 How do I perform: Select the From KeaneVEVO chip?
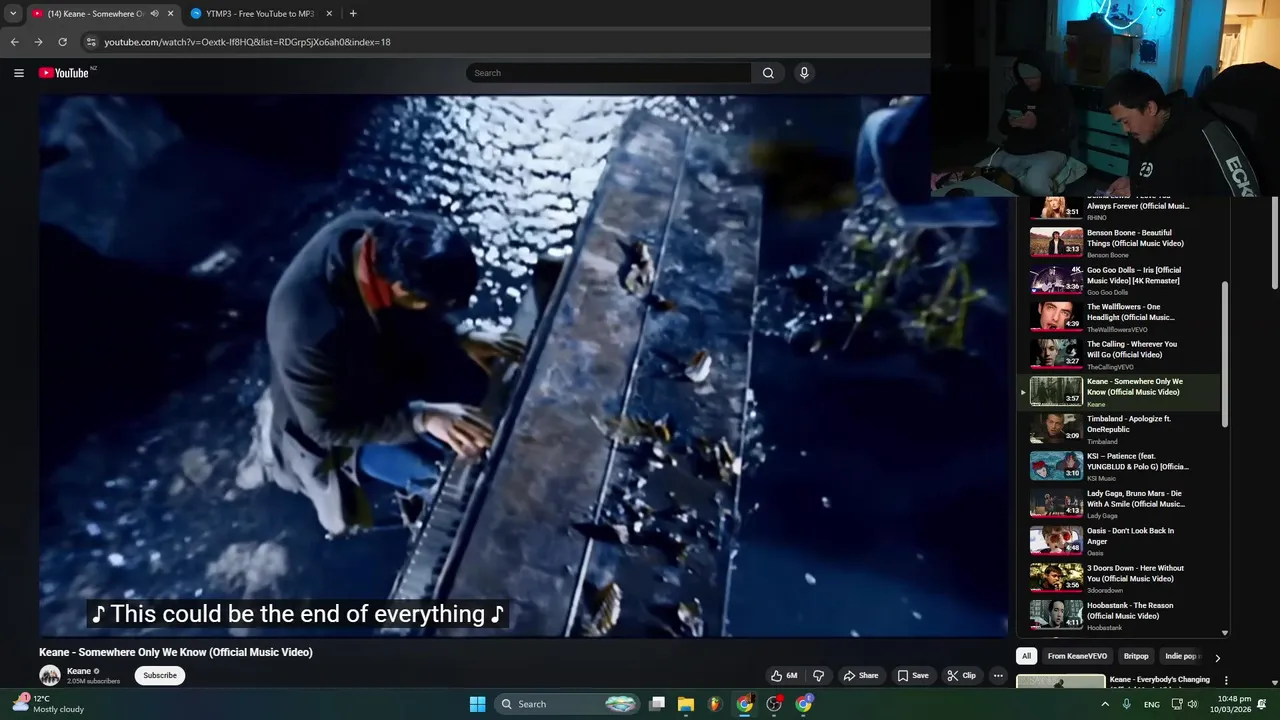point(1077,656)
